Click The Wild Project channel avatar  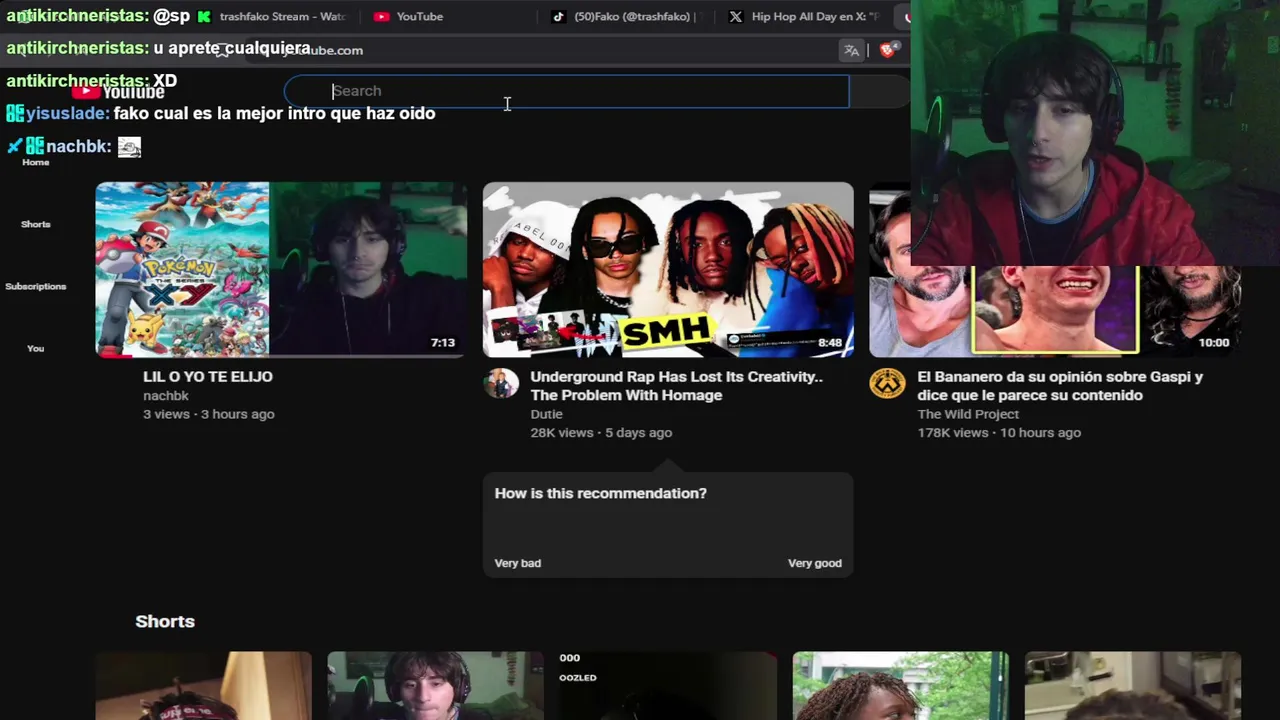887,383
